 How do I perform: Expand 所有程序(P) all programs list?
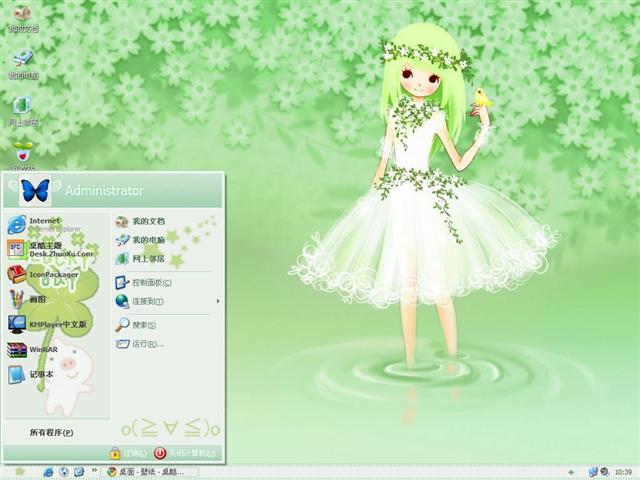tap(52, 432)
